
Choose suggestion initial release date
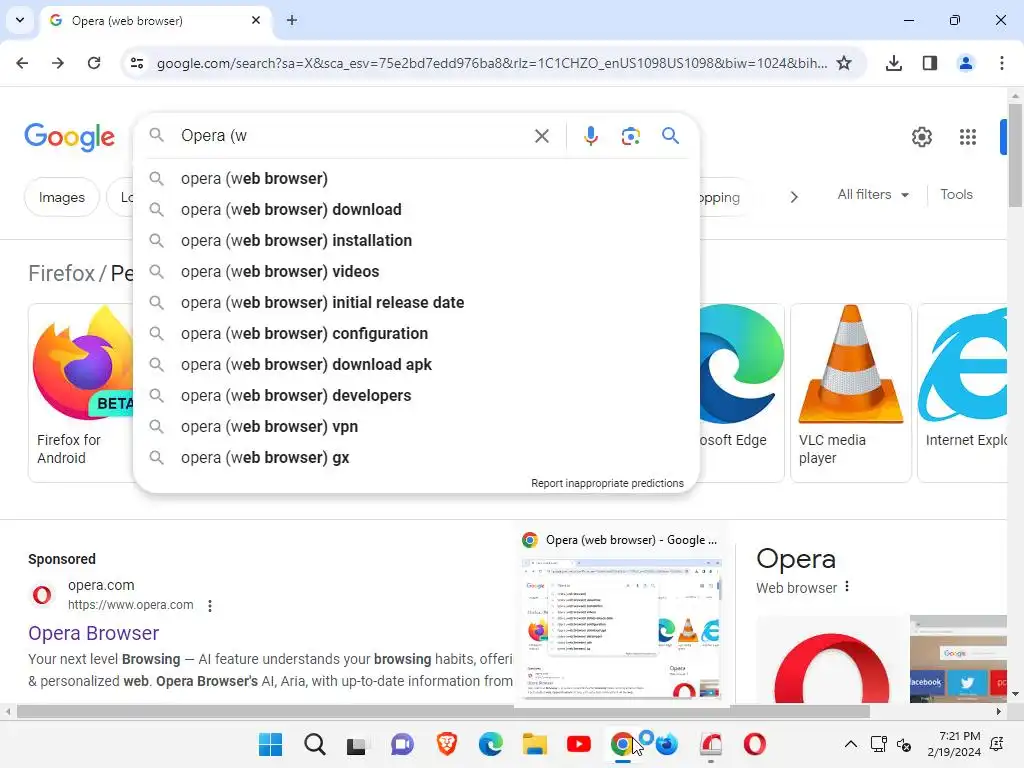pos(416,302)
